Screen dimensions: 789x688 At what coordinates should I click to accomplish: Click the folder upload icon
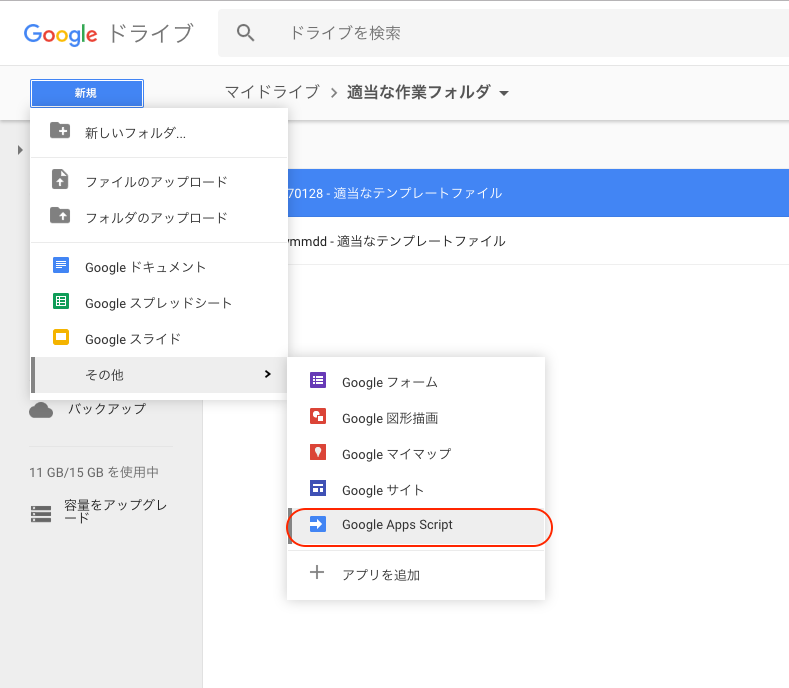coord(60,216)
